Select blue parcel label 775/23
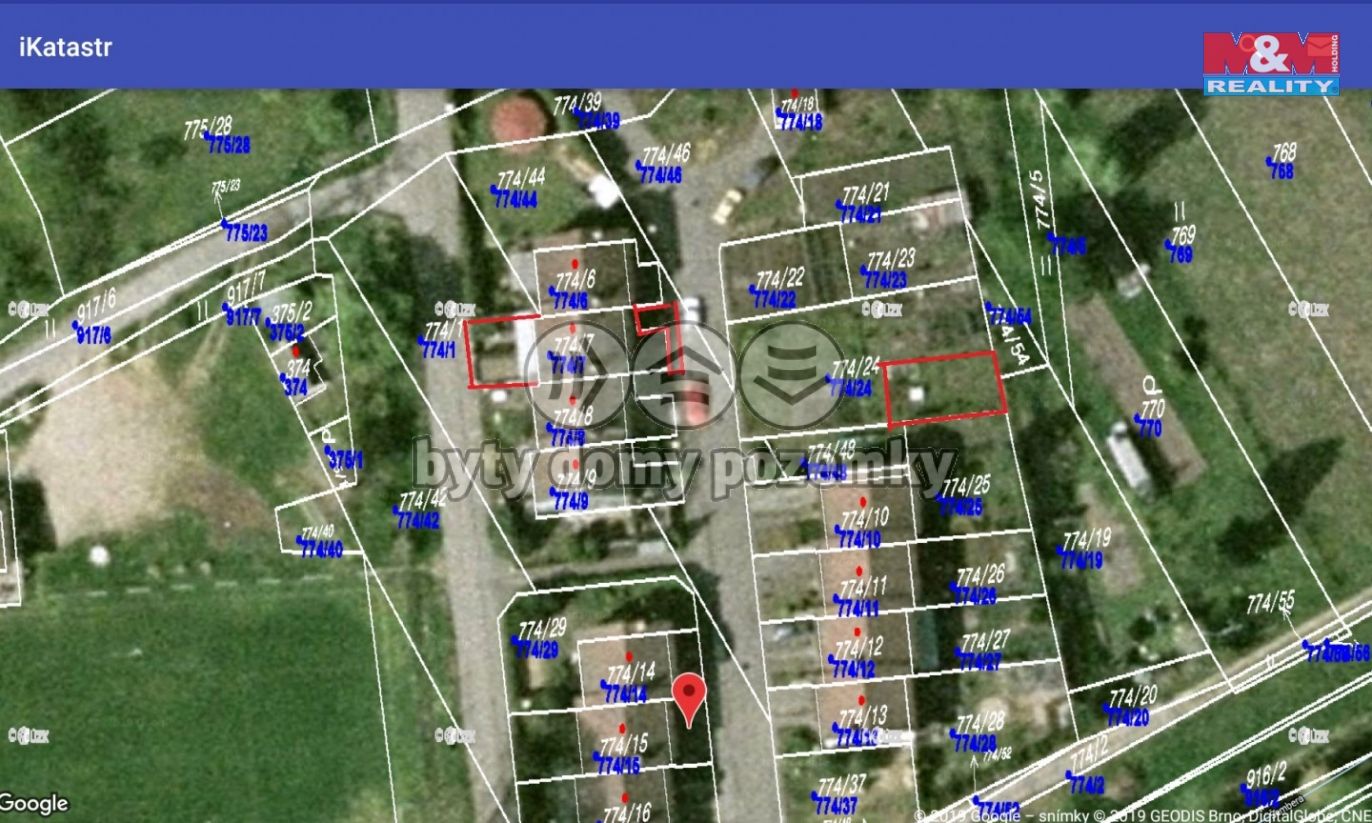 (x=245, y=233)
